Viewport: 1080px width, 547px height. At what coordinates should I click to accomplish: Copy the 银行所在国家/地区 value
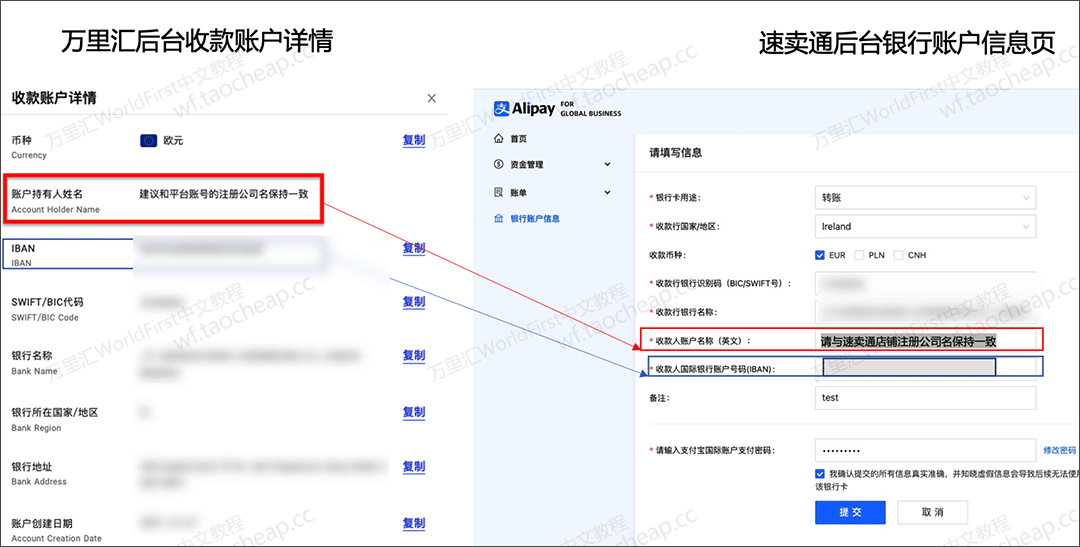(414, 412)
